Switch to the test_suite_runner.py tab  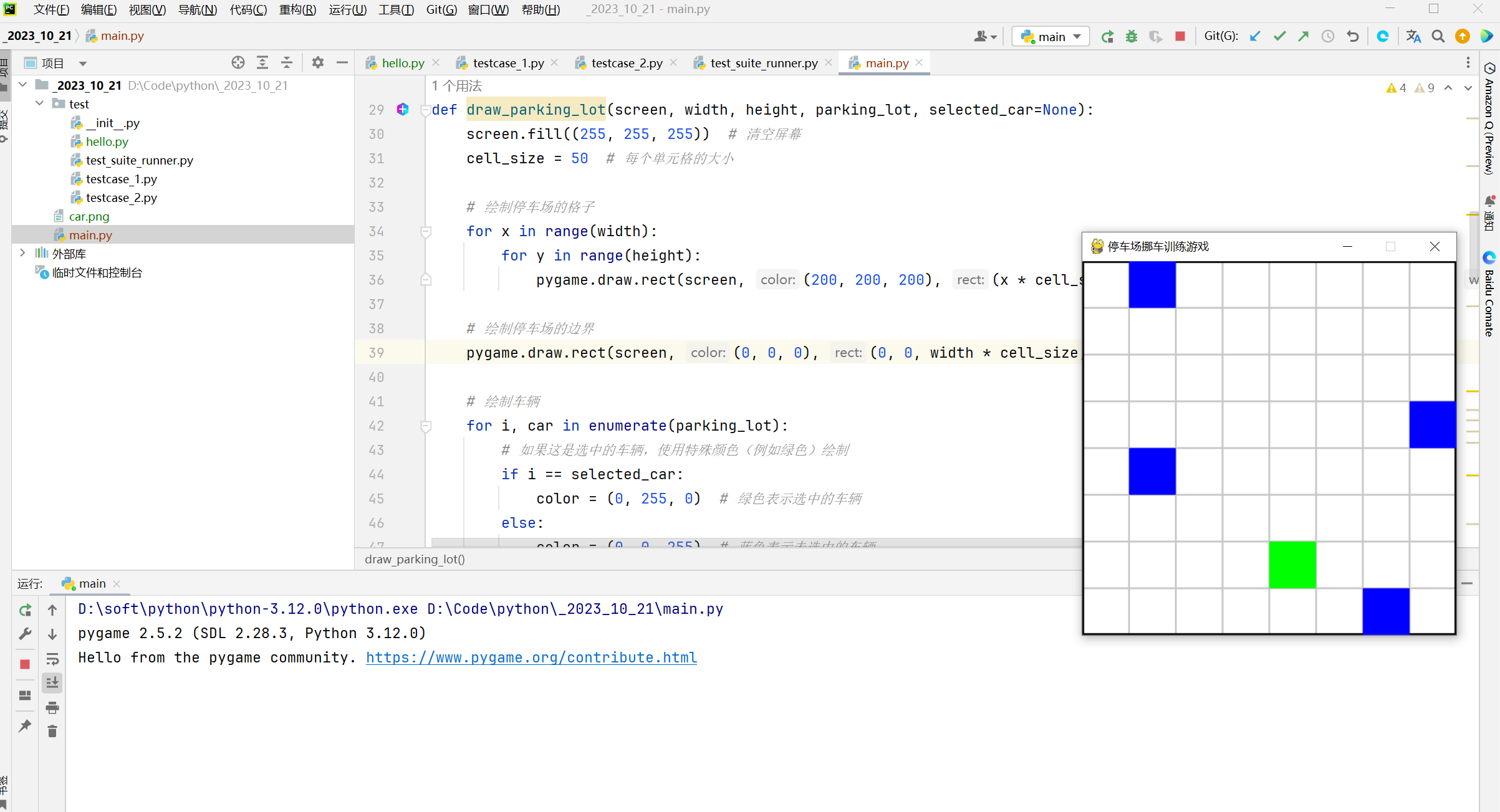(764, 63)
